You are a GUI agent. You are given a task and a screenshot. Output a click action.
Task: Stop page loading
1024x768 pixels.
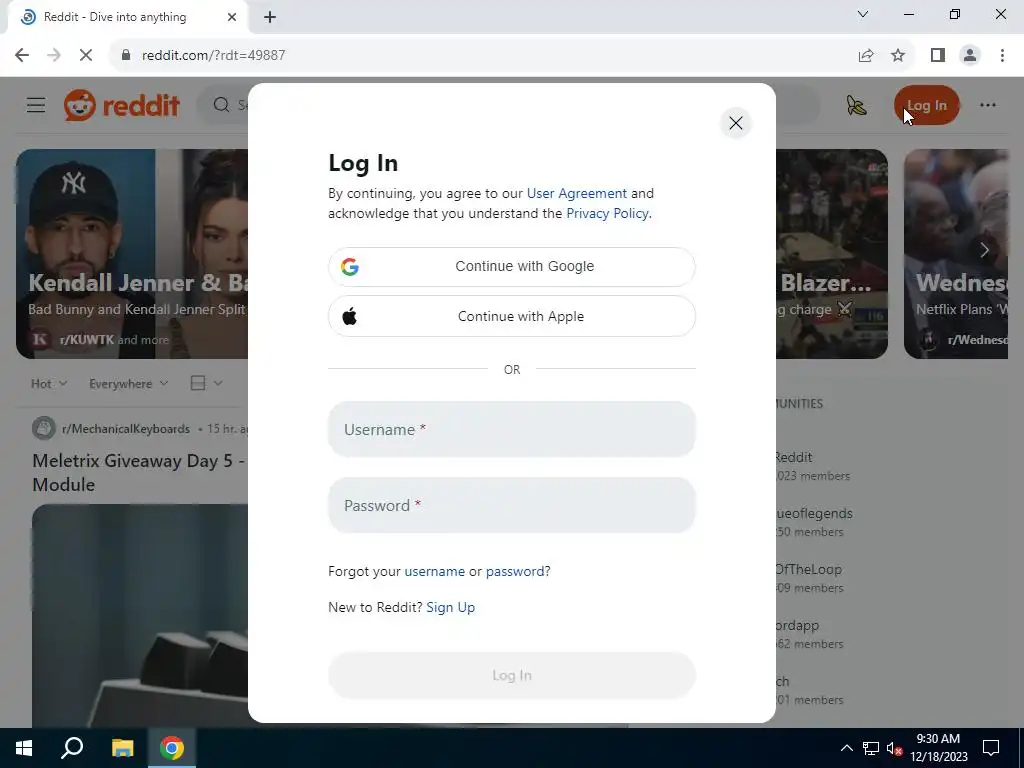tap(86, 56)
